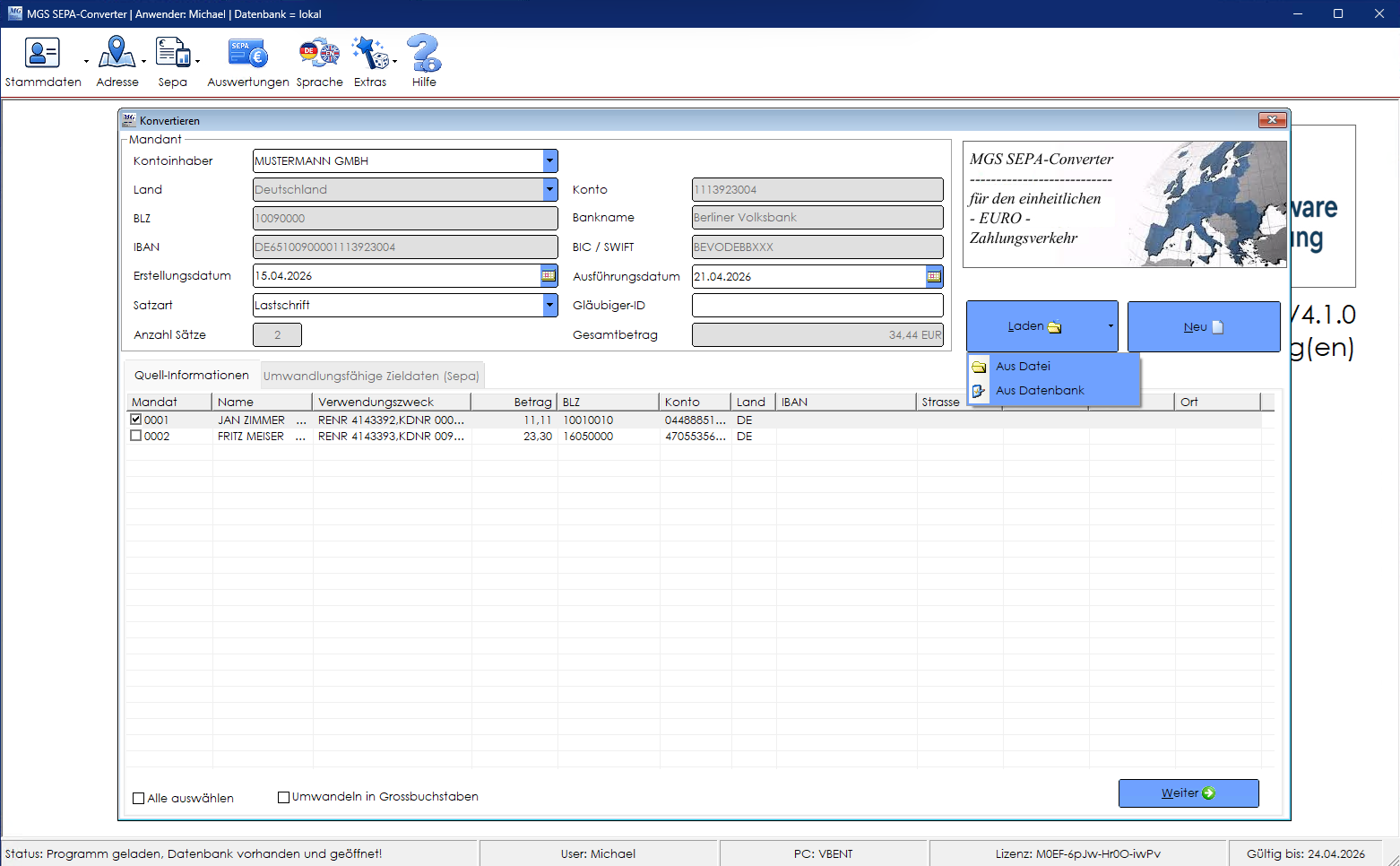Viewport: 1400px width, 866px height.
Task: Expand the Satzart Lastschrift dropdown
Action: [549, 306]
